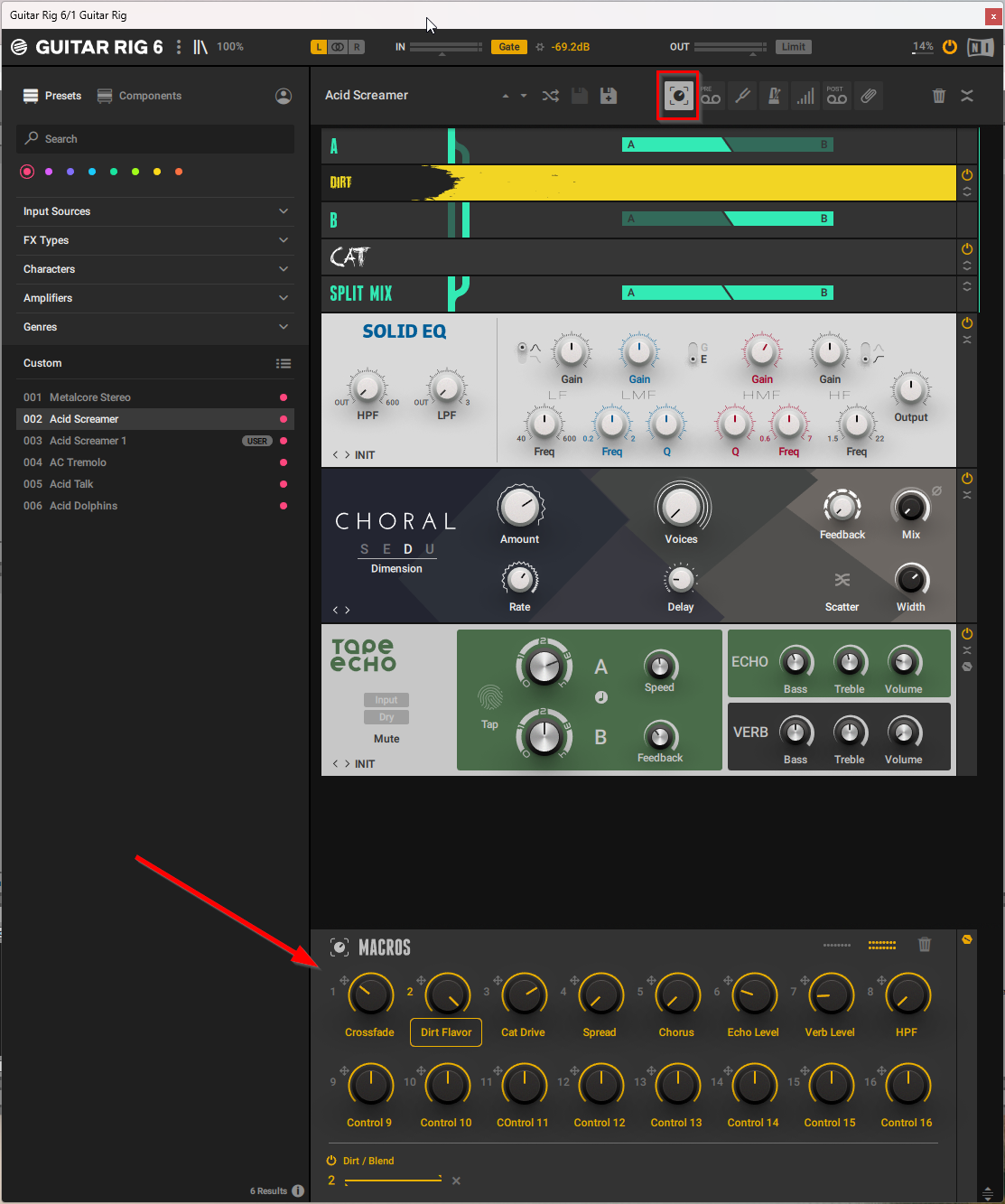Switch Macros to the 16-knob view
1005x1204 pixels.
tap(882, 945)
